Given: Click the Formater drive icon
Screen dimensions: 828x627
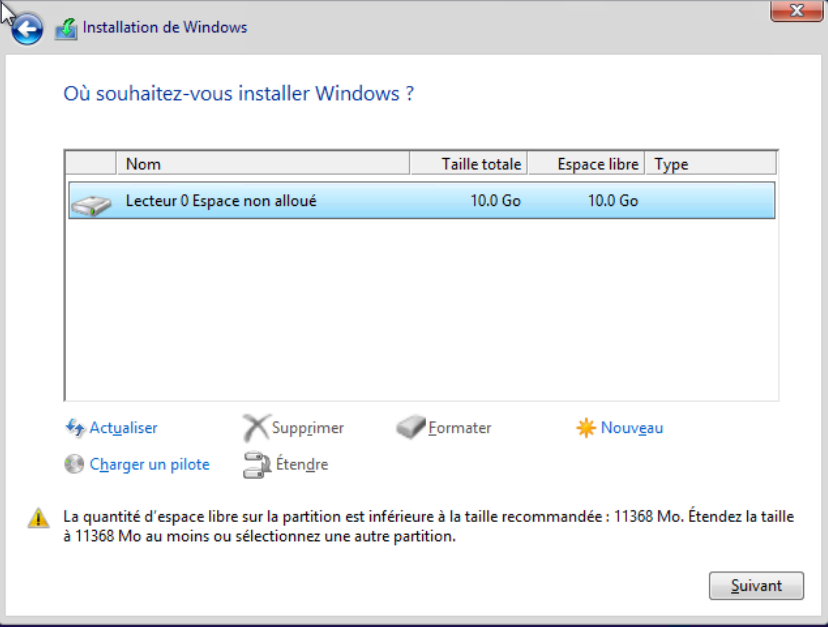Looking at the screenshot, I should click(411, 428).
